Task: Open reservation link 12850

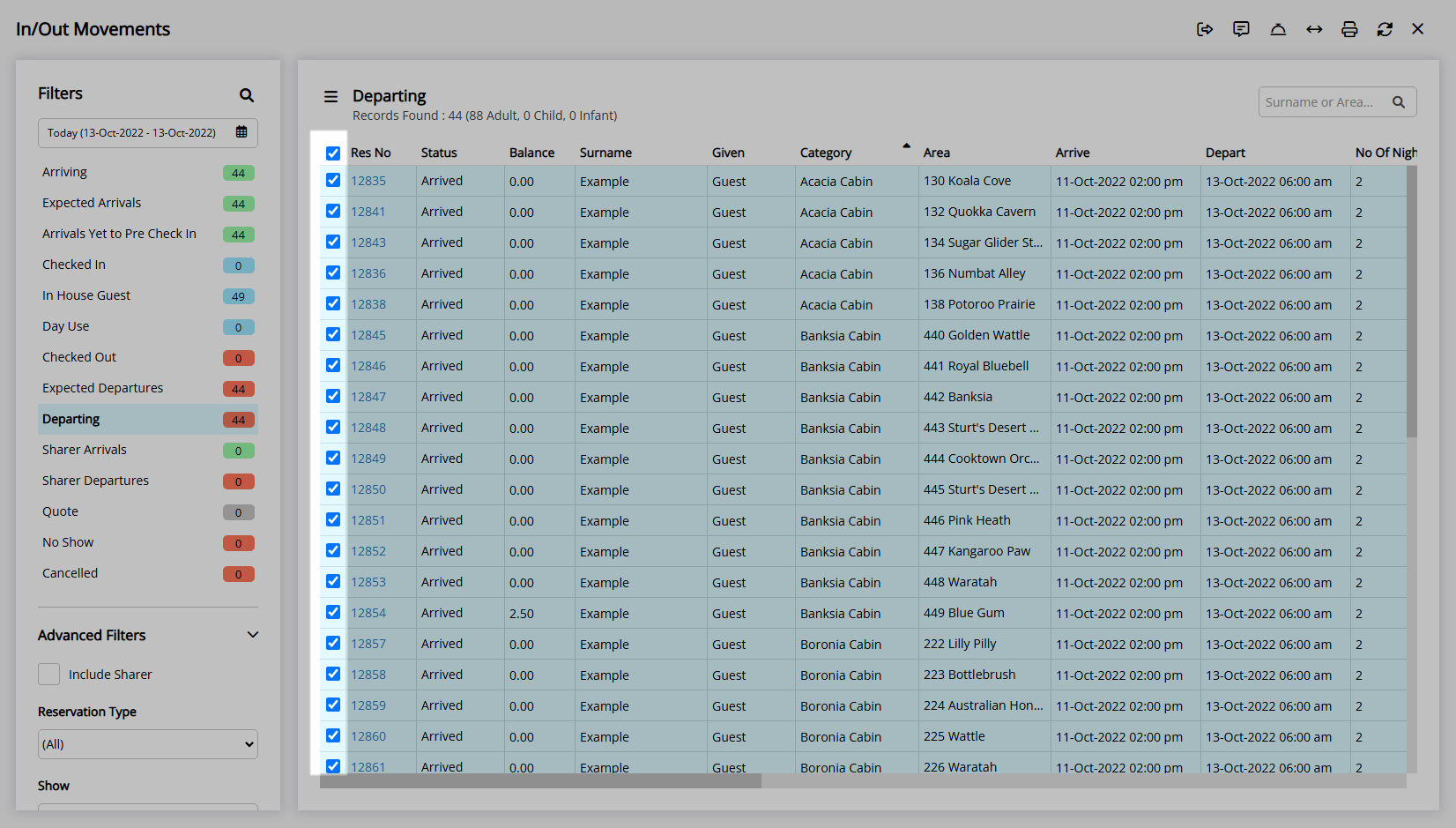Action: coord(368,489)
